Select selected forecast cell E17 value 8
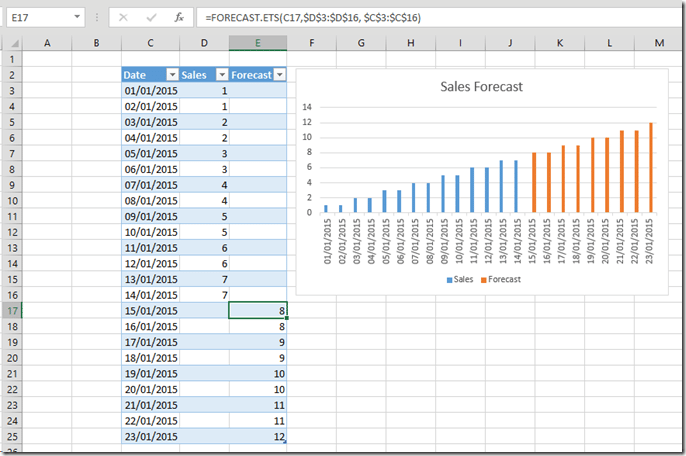This screenshot has width=686, height=456. [x=258, y=311]
